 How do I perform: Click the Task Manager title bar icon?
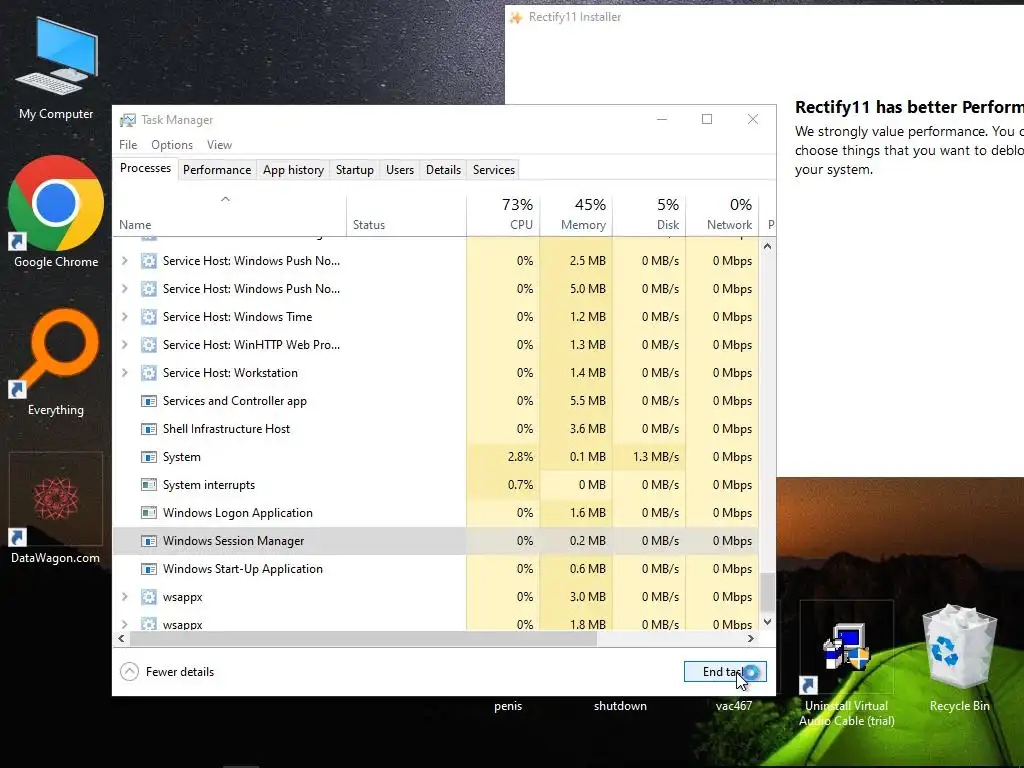click(128, 120)
